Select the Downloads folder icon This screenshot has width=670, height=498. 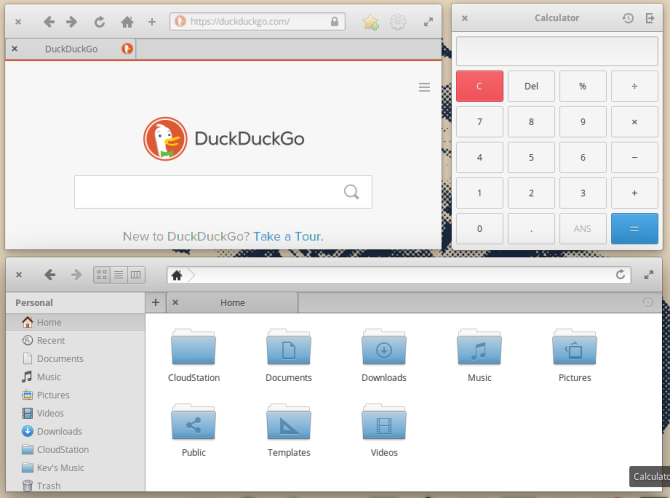tap(384, 347)
